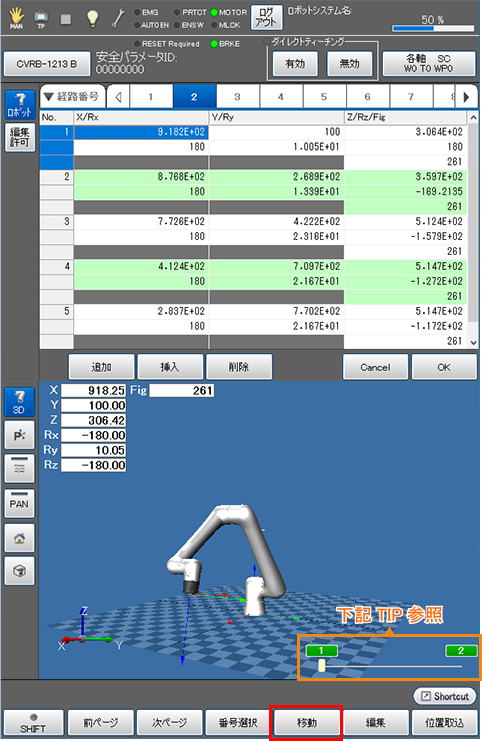Viewport: 482px width, 741px height.
Task: Select the cube view icon
Action: pos(19,571)
